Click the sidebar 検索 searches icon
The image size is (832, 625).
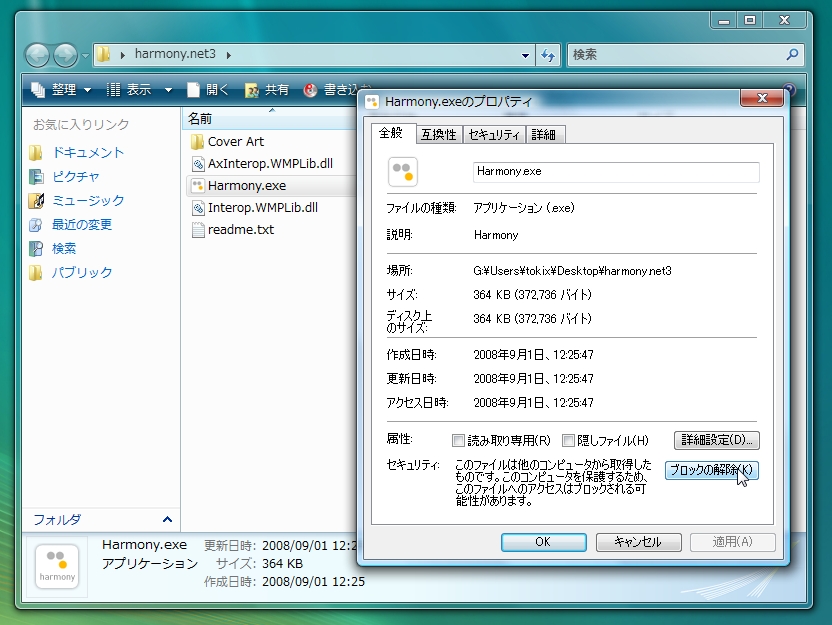coord(36,248)
